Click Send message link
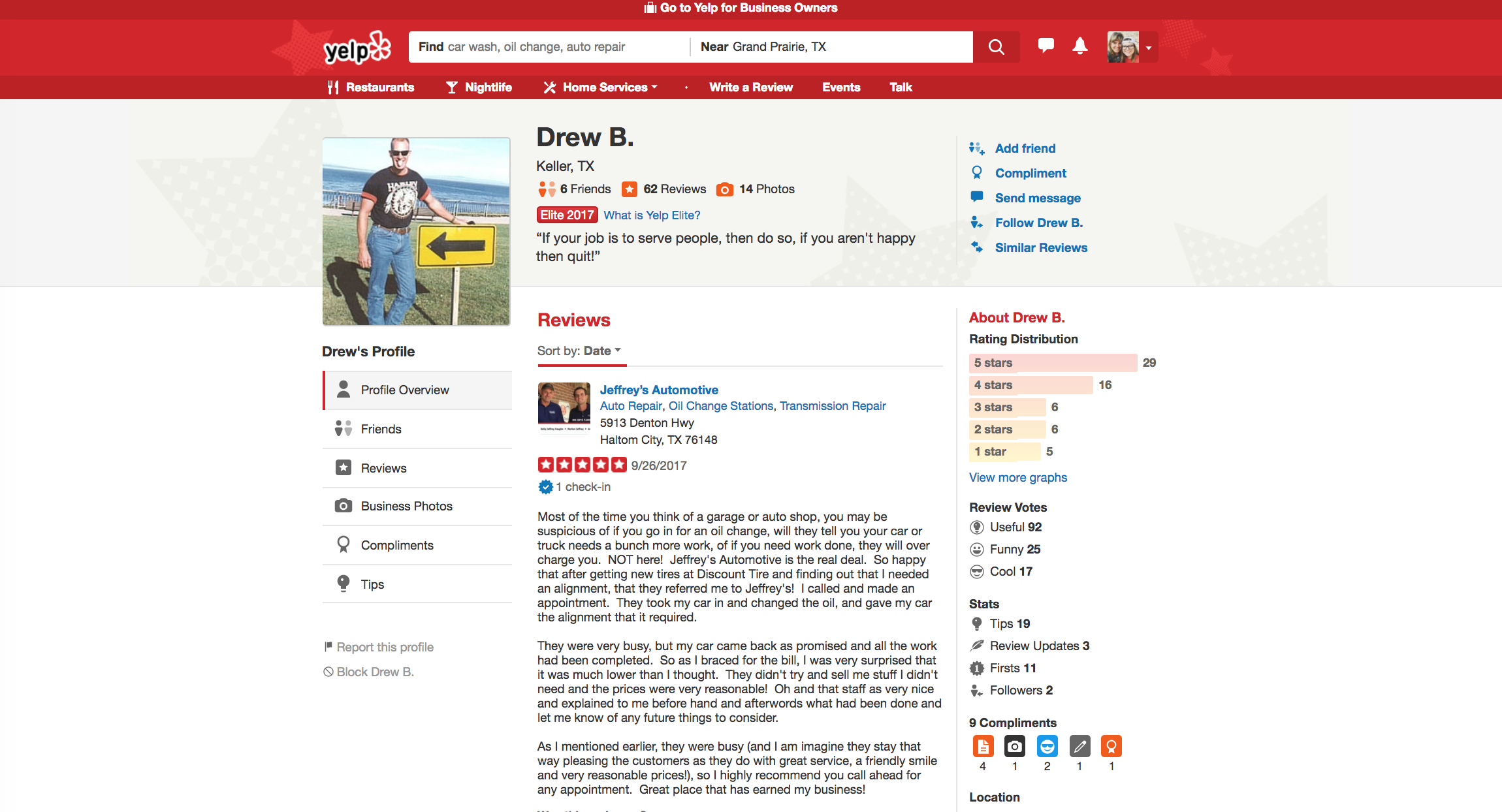1502x812 pixels. pos(1038,198)
